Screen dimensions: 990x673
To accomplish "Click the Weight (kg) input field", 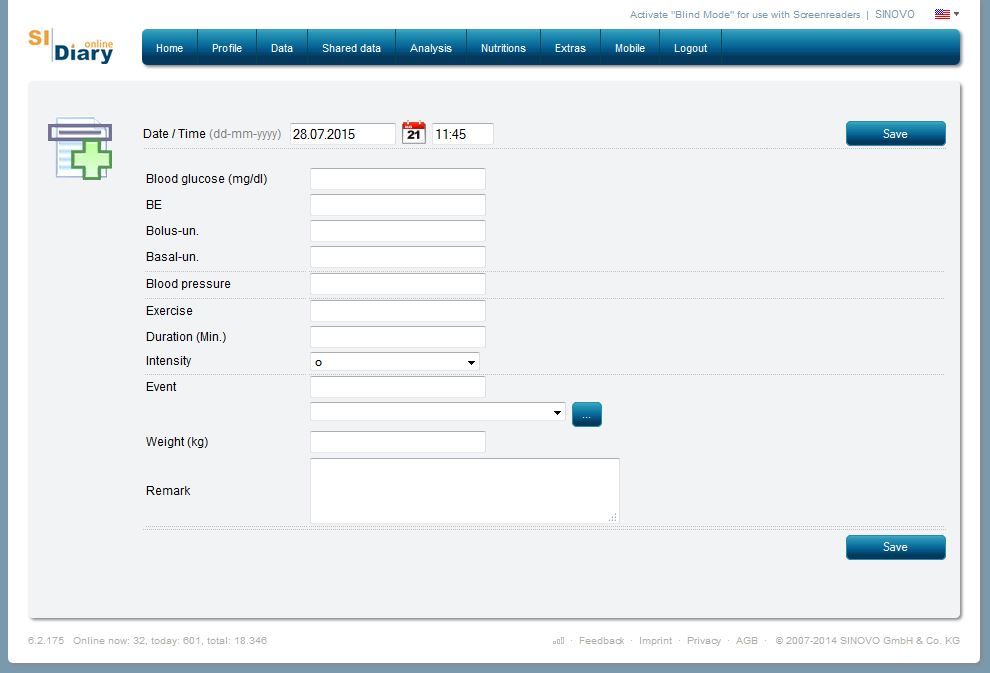I will coord(397,442).
